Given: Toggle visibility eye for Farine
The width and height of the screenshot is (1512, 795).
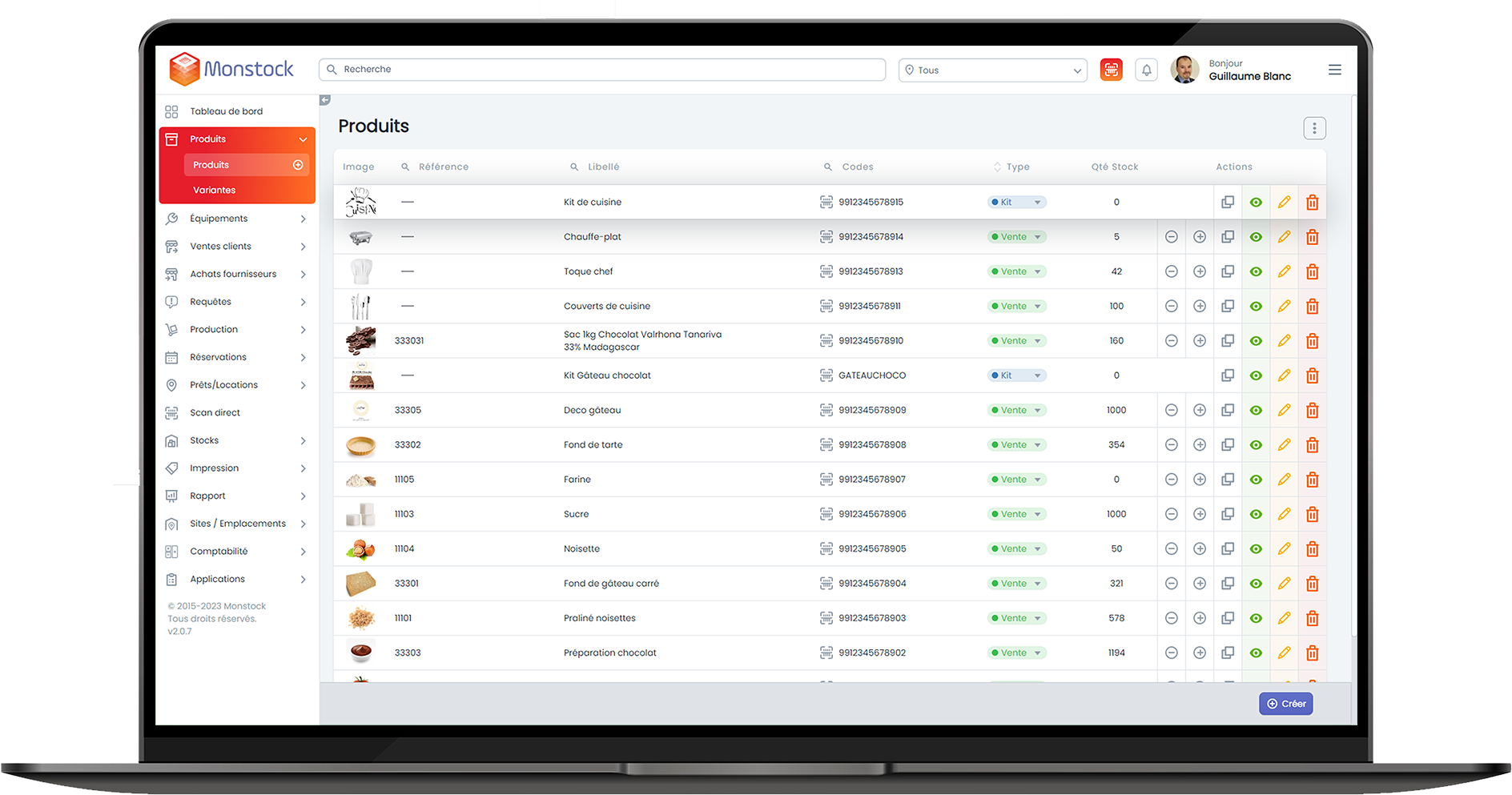Looking at the screenshot, I should point(1256,480).
